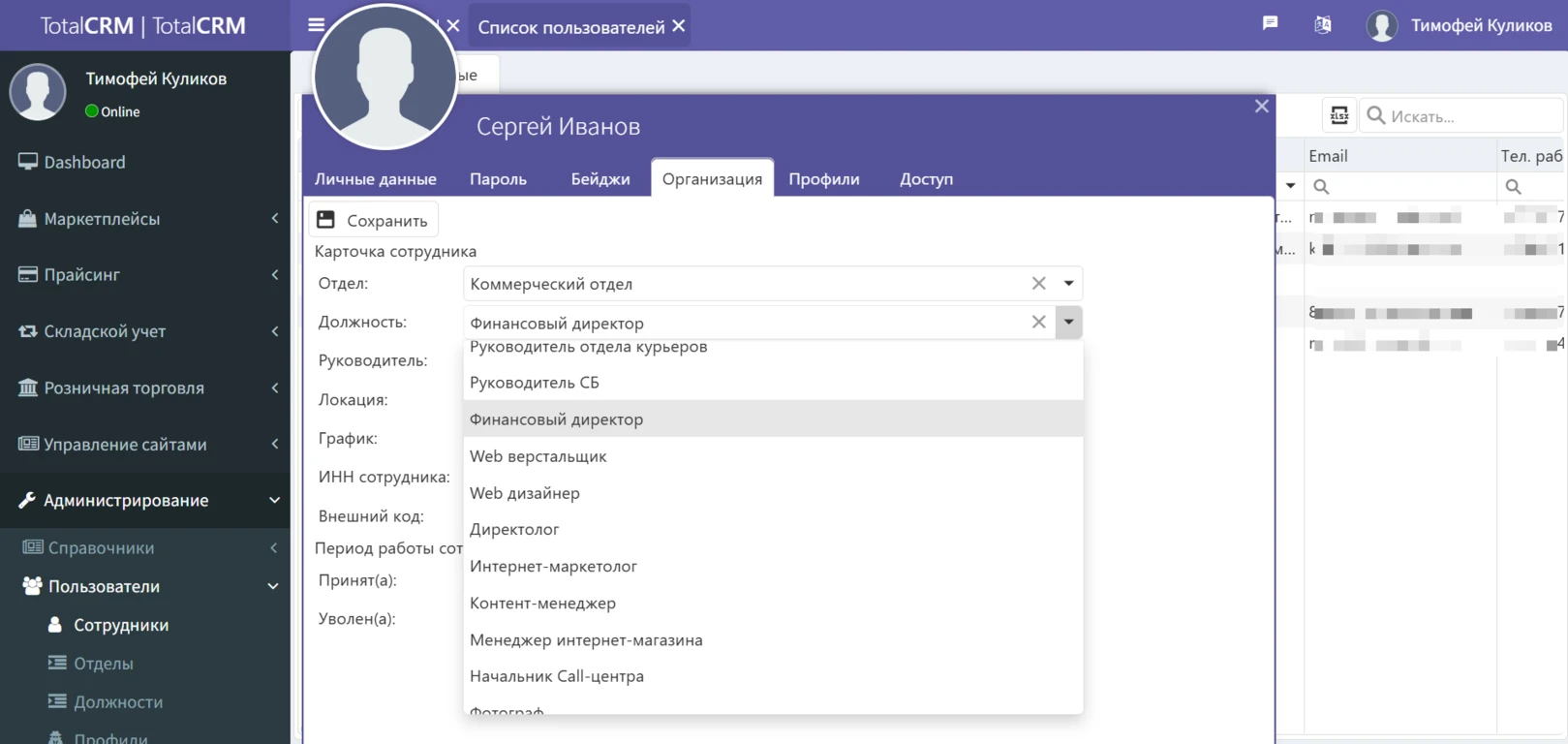The image size is (1568, 744).
Task: Open the chat messages icon
Action: click(1270, 23)
